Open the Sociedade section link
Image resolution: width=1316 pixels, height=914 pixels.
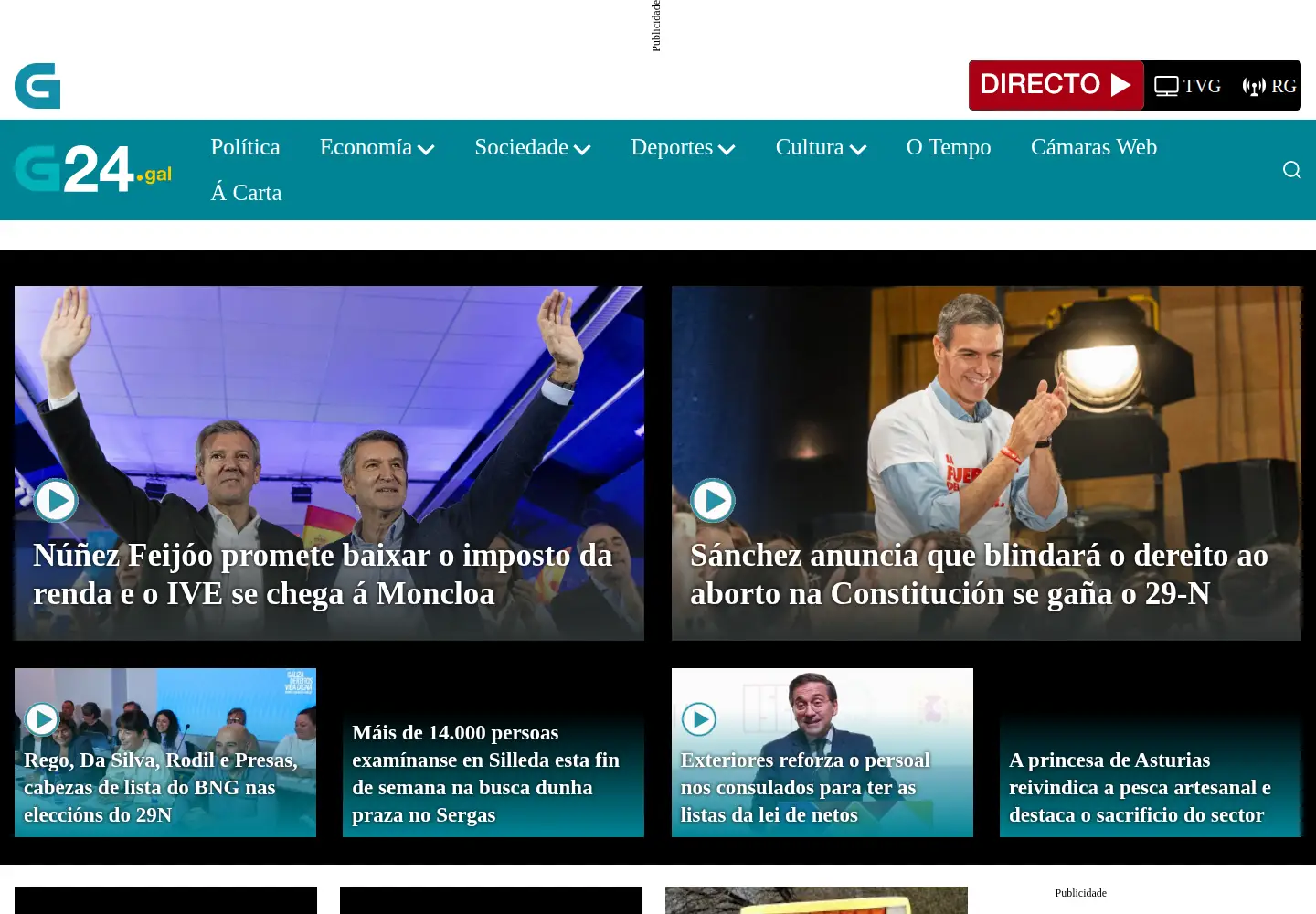pos(521,147)
